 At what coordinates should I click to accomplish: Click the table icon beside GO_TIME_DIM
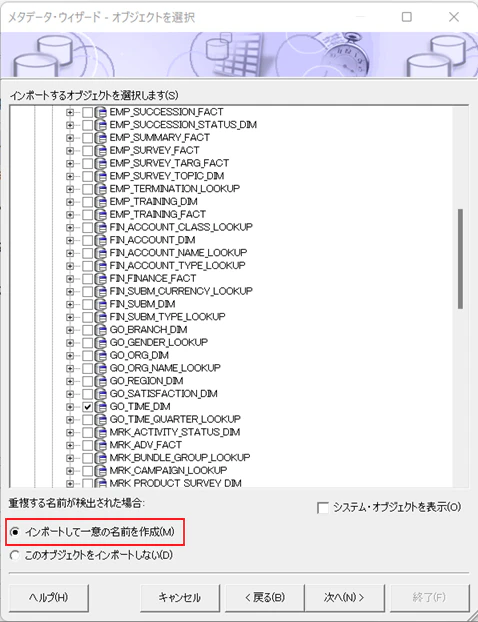[x=101, y=407]
